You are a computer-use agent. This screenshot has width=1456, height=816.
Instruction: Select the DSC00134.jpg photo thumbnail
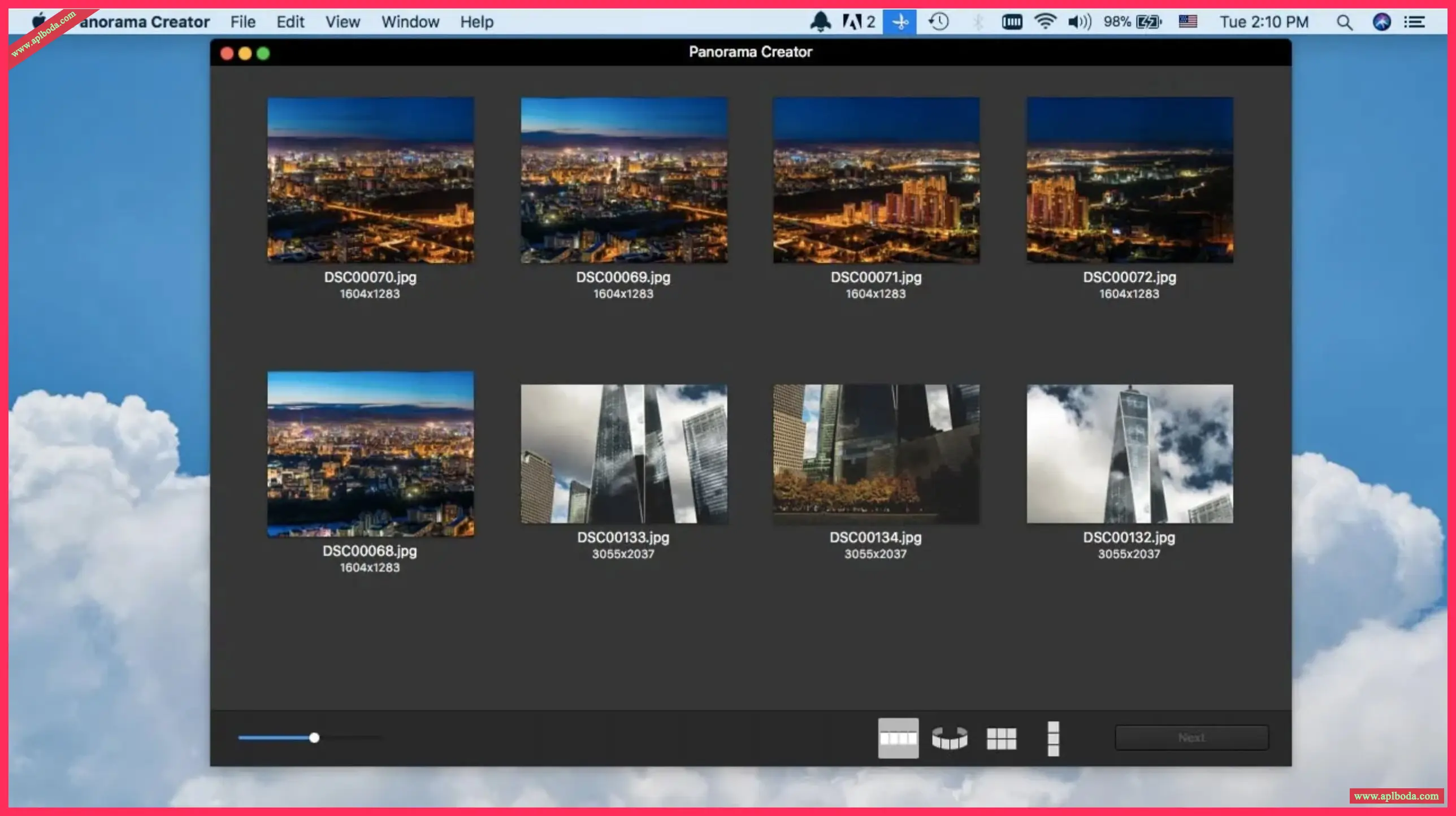[x=877, y=454]
